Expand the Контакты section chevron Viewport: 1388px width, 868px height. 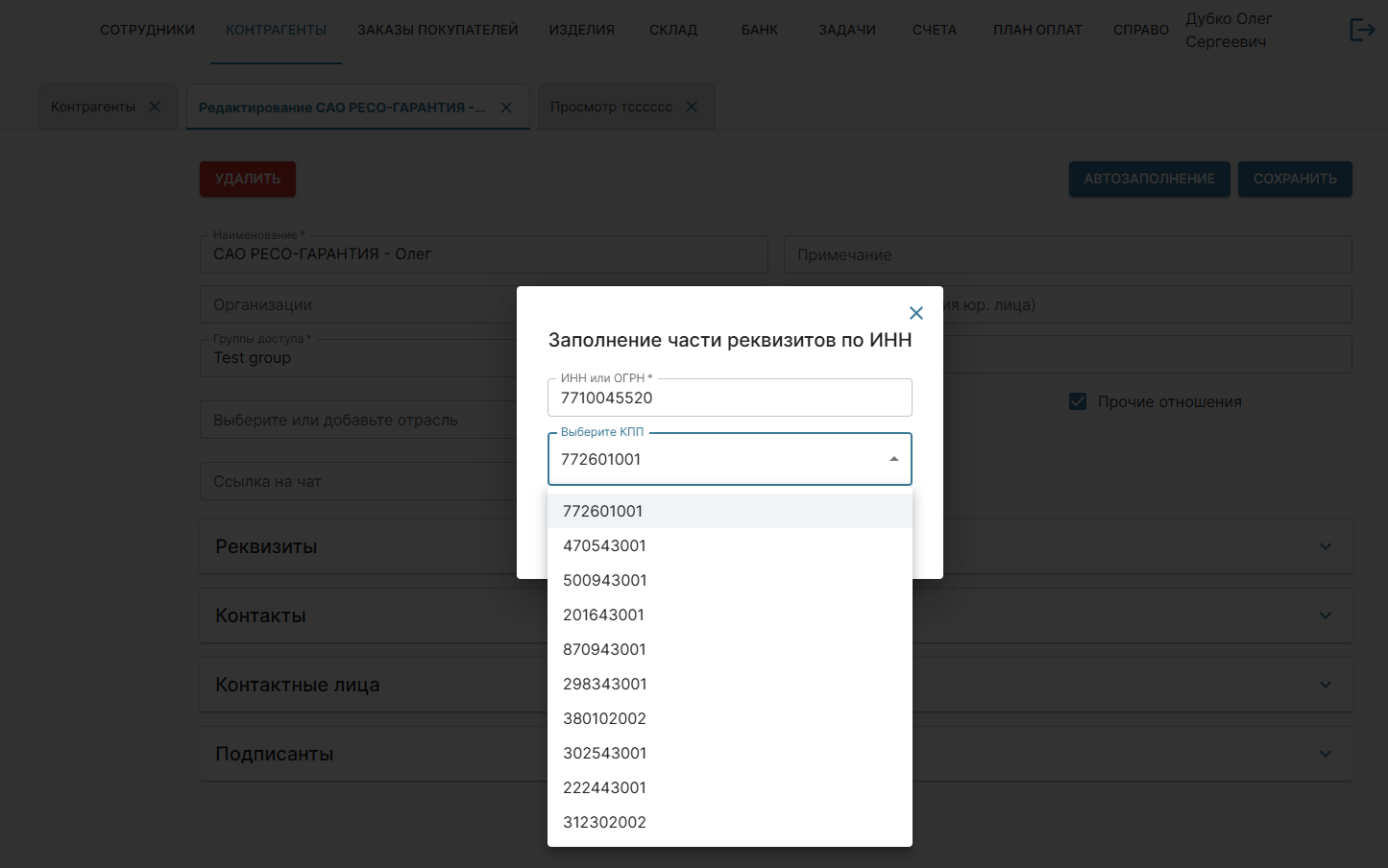[1325, 615]
